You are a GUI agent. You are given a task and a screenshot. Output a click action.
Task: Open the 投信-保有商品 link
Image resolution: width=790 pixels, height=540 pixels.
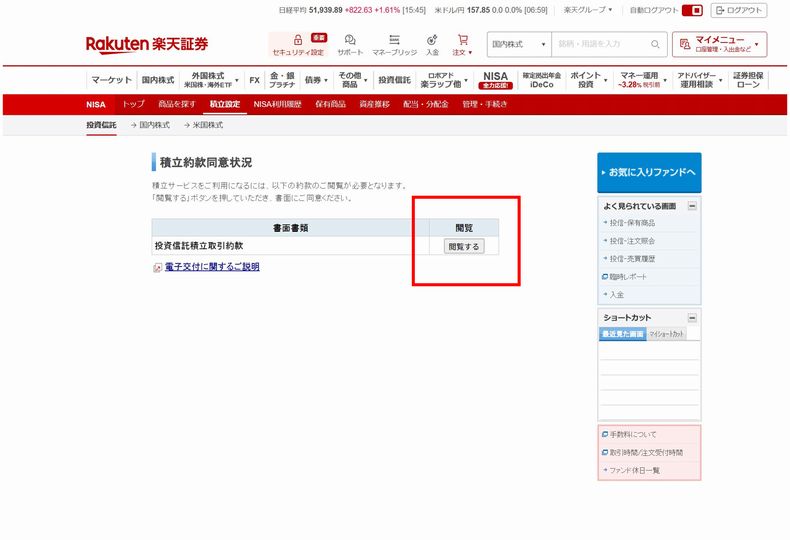point(632,223)
